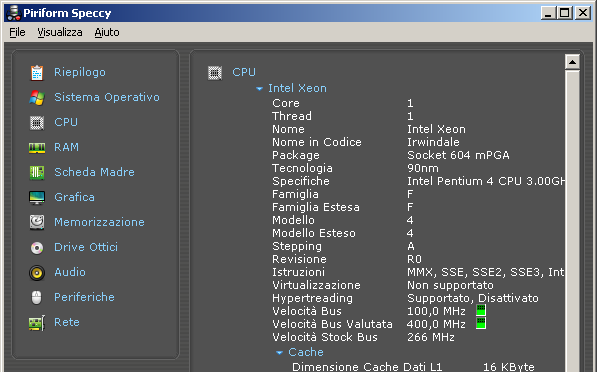Screen dimensions: 597x372
Task: Open the Scheda Madre section
Action: pos(94,172)
